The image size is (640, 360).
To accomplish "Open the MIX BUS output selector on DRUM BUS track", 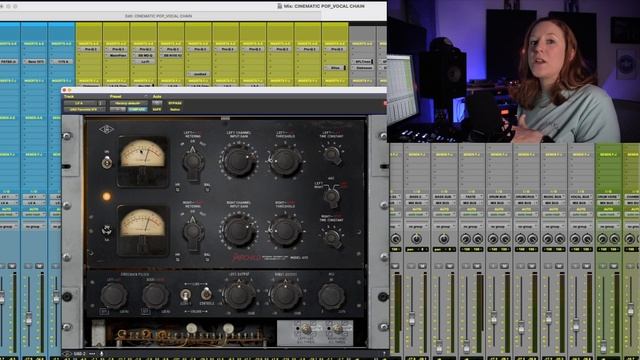I will click(x=499, y=202).
